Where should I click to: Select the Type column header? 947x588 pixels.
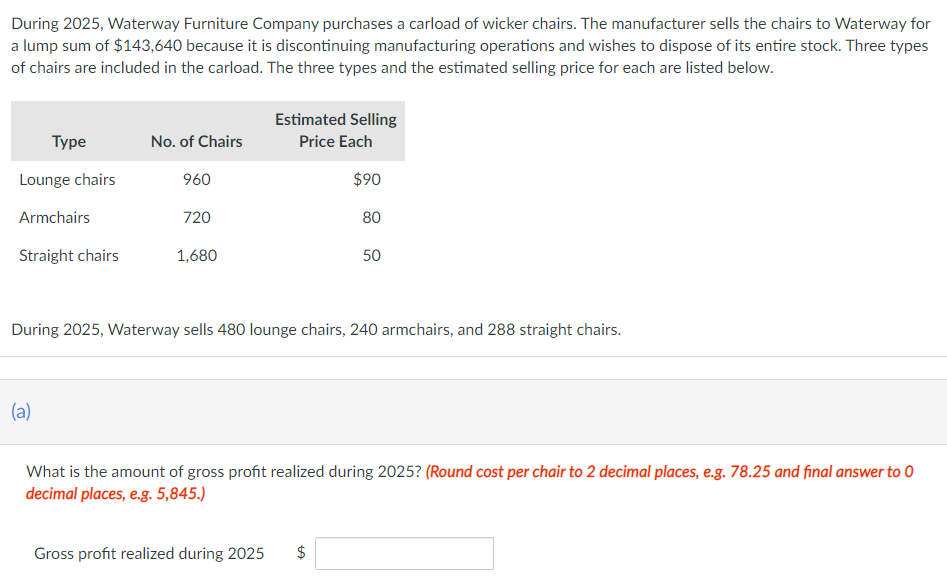tap(69, 141)
